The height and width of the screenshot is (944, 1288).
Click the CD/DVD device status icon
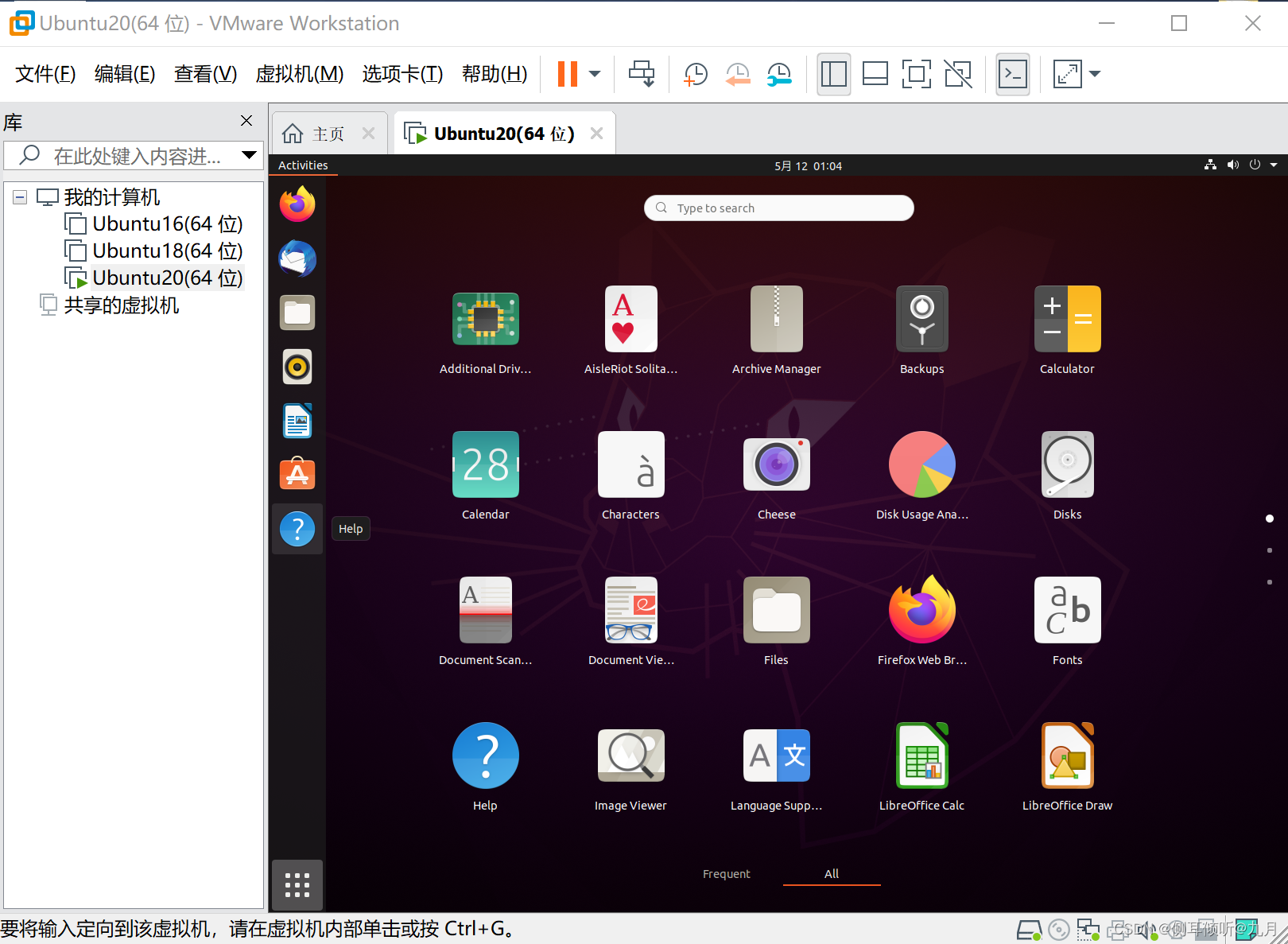pos(1059,929)
